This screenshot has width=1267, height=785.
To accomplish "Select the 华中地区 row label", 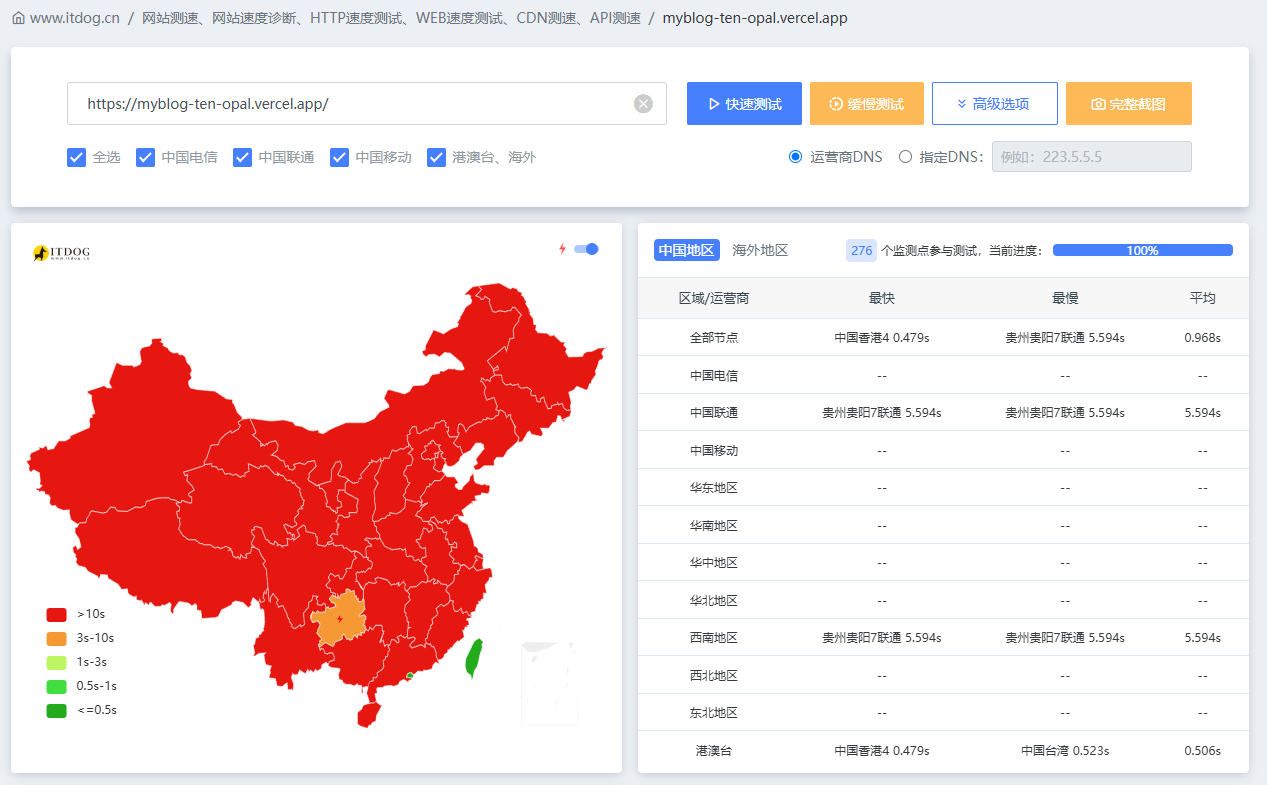I will point(714,563).
